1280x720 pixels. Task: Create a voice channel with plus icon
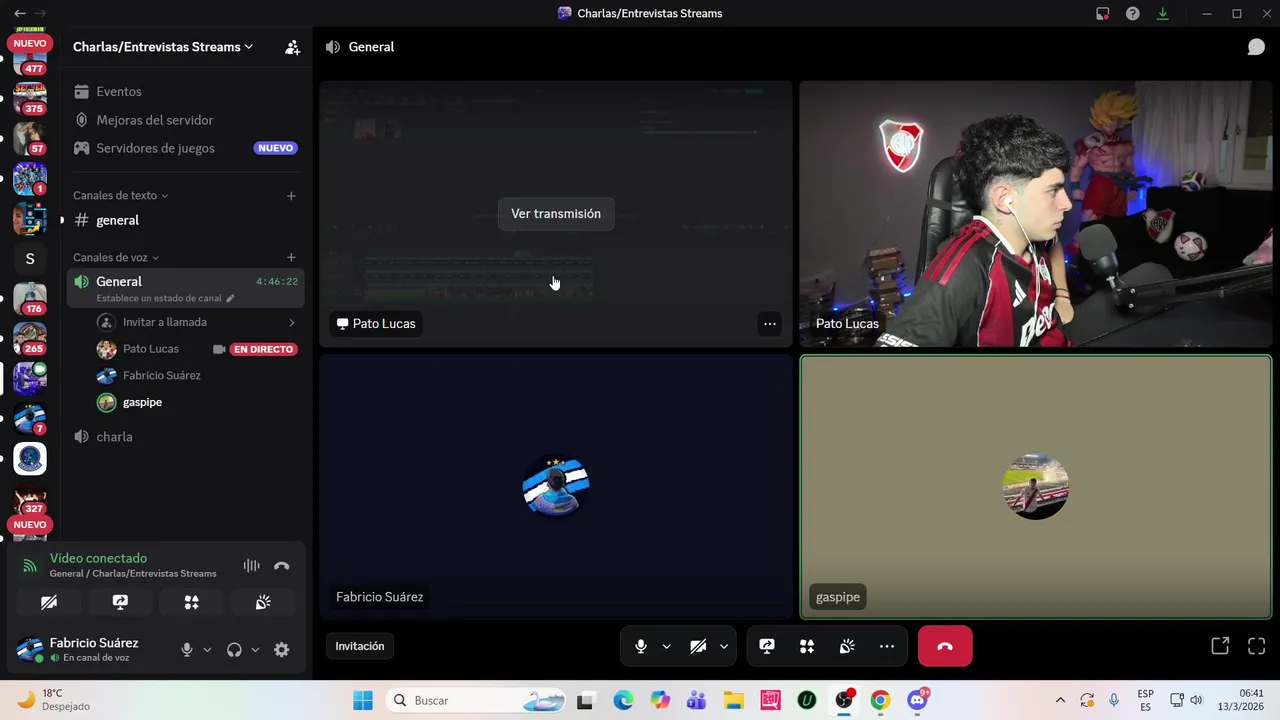coord(291,257)
